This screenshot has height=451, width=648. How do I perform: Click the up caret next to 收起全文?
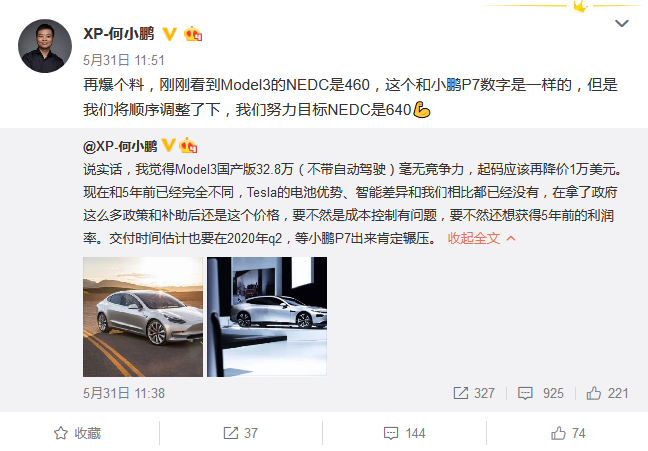click(x=511, y=239)
